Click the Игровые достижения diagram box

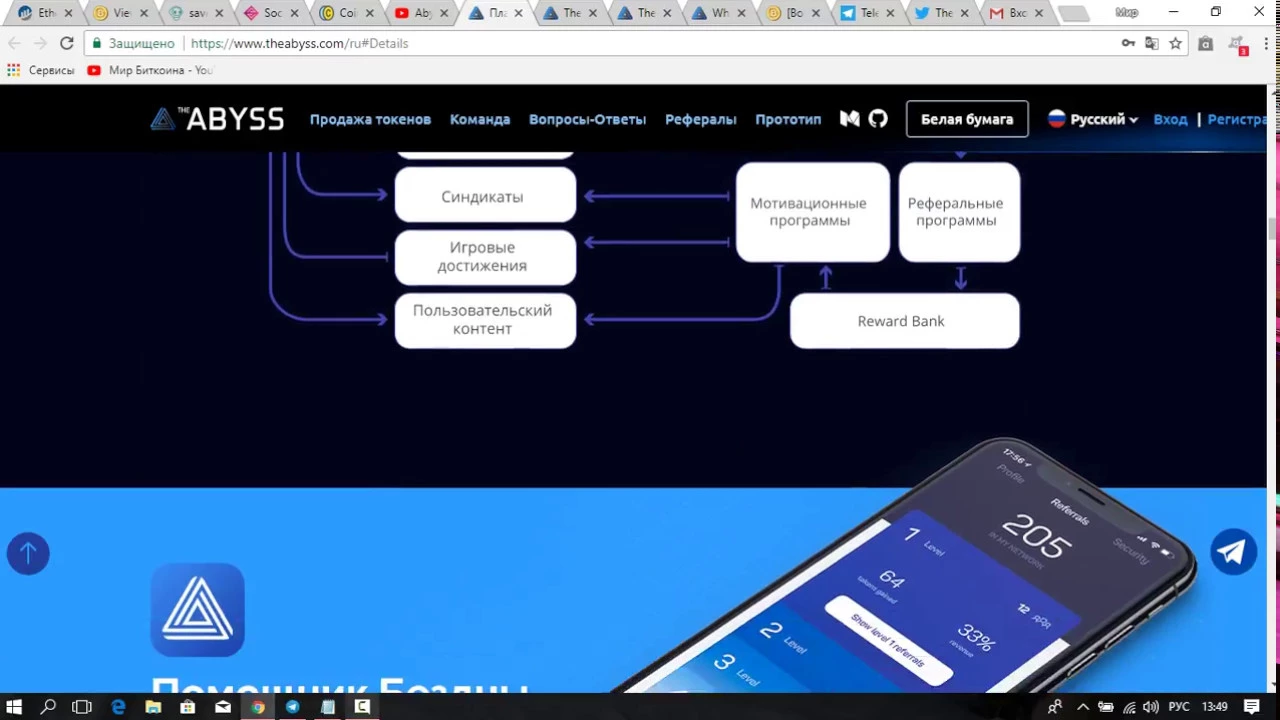(x=485, y=257)
